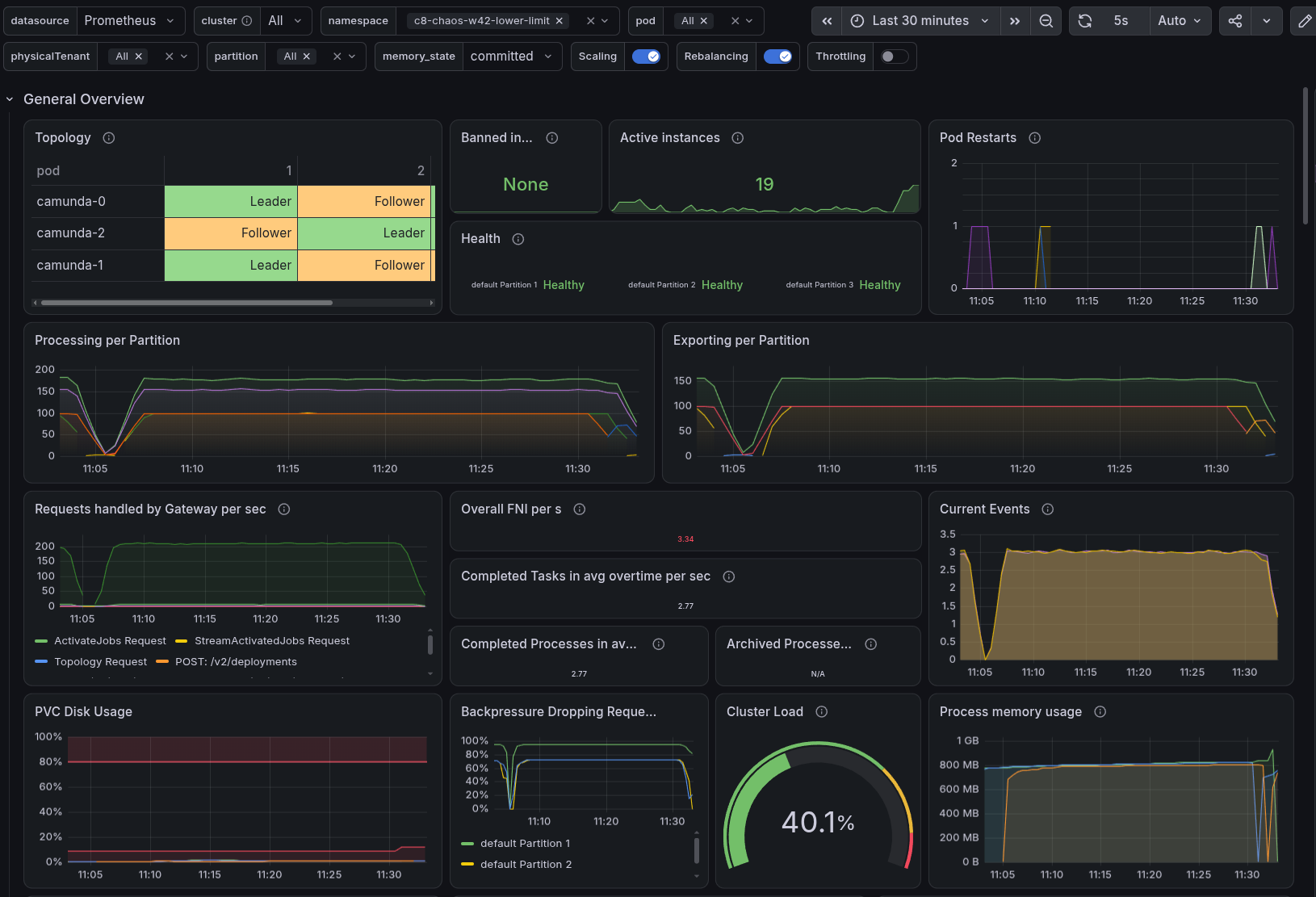Open the cluster All dropdown
Image resolution: width=1316 pixels, height=897 pixels.
(x=286, y=21)
